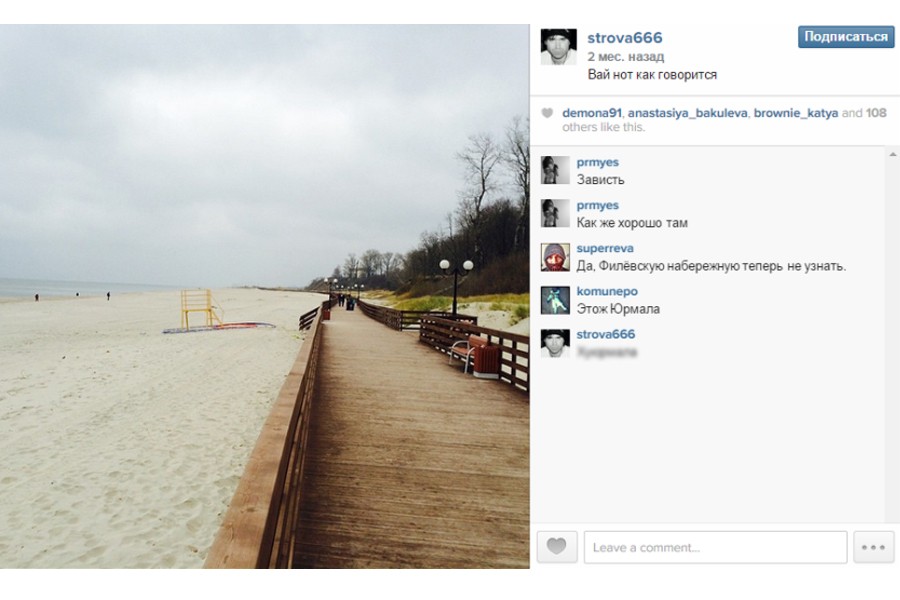Open demona91 profile from likes
The width and height of the screenshot is (900, 600).
pos(592,113)
